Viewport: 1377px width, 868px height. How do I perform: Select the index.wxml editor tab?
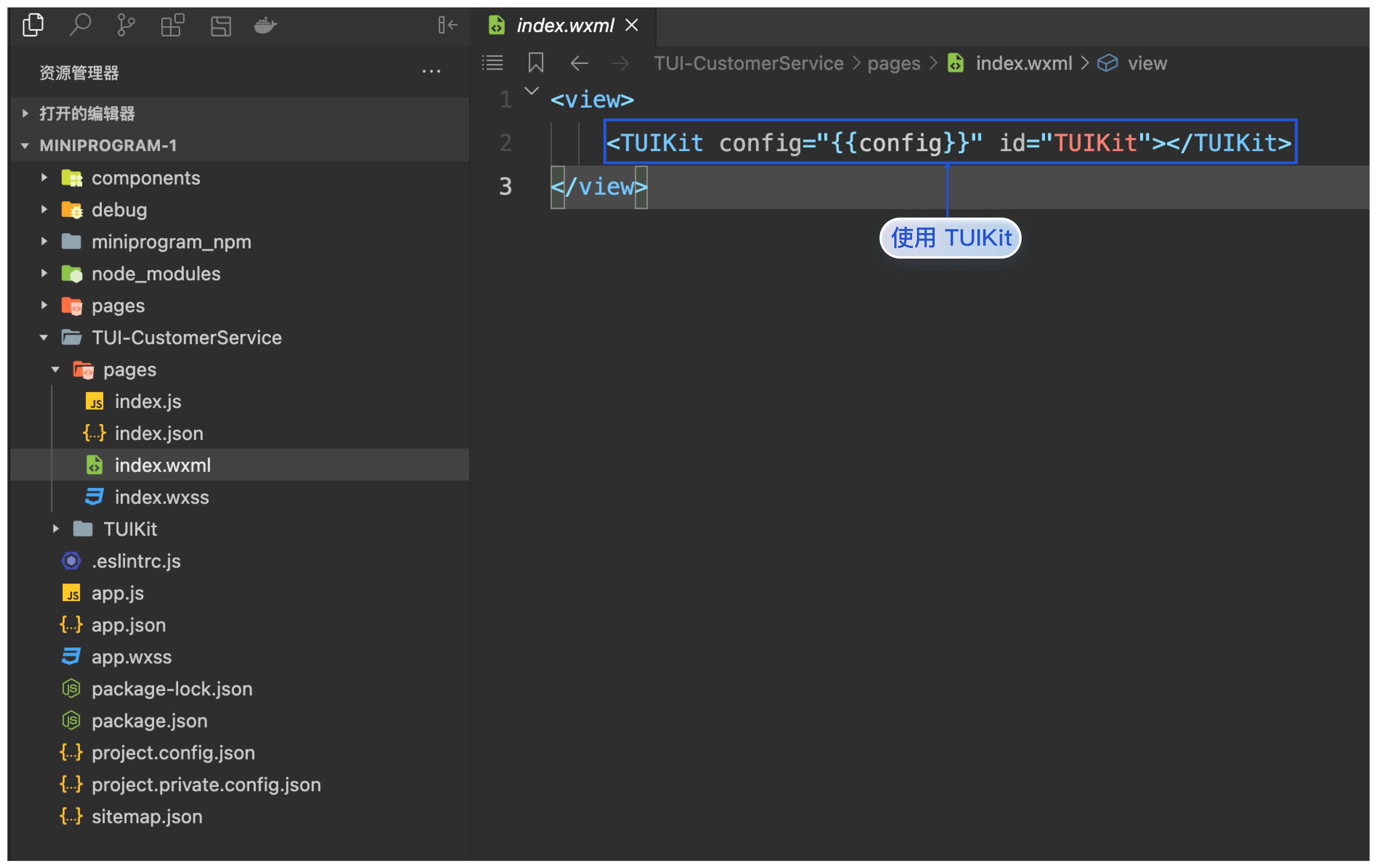tap(564, 26)
